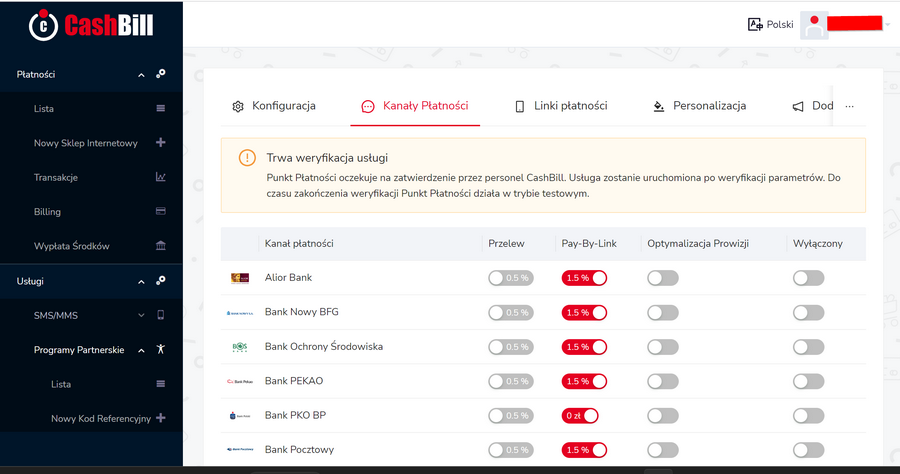Switch to the Personalizacja tab
This screenshot has width=900, height=474.
700,106
